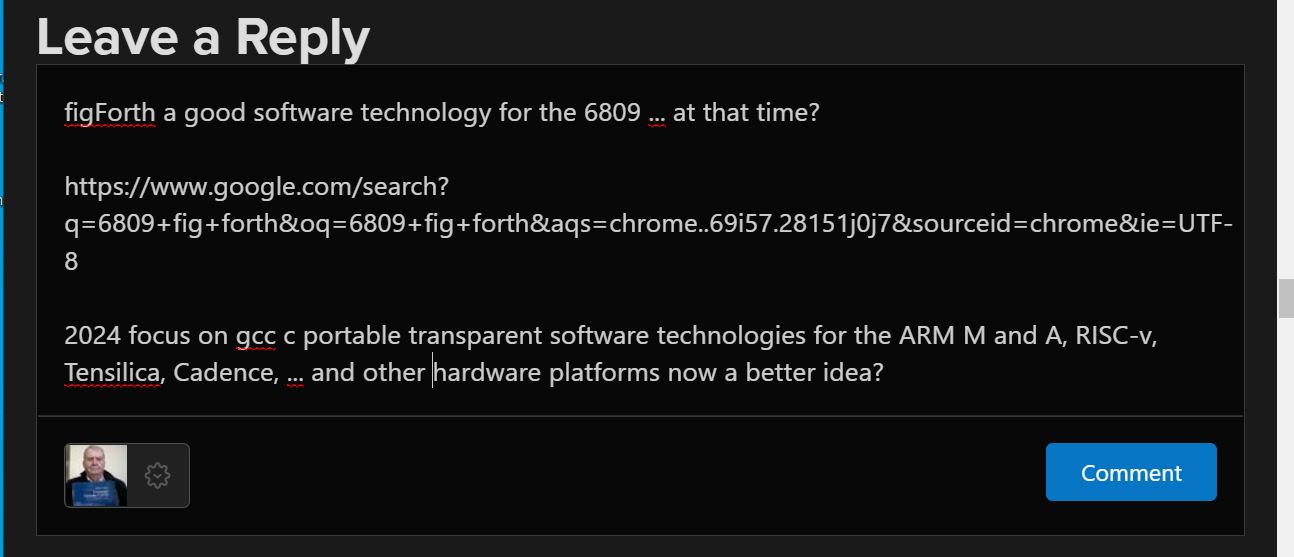This screenshot has width=1294, height=557.
Task: Place cursor after the words better idea?
Action: point(886,372)
